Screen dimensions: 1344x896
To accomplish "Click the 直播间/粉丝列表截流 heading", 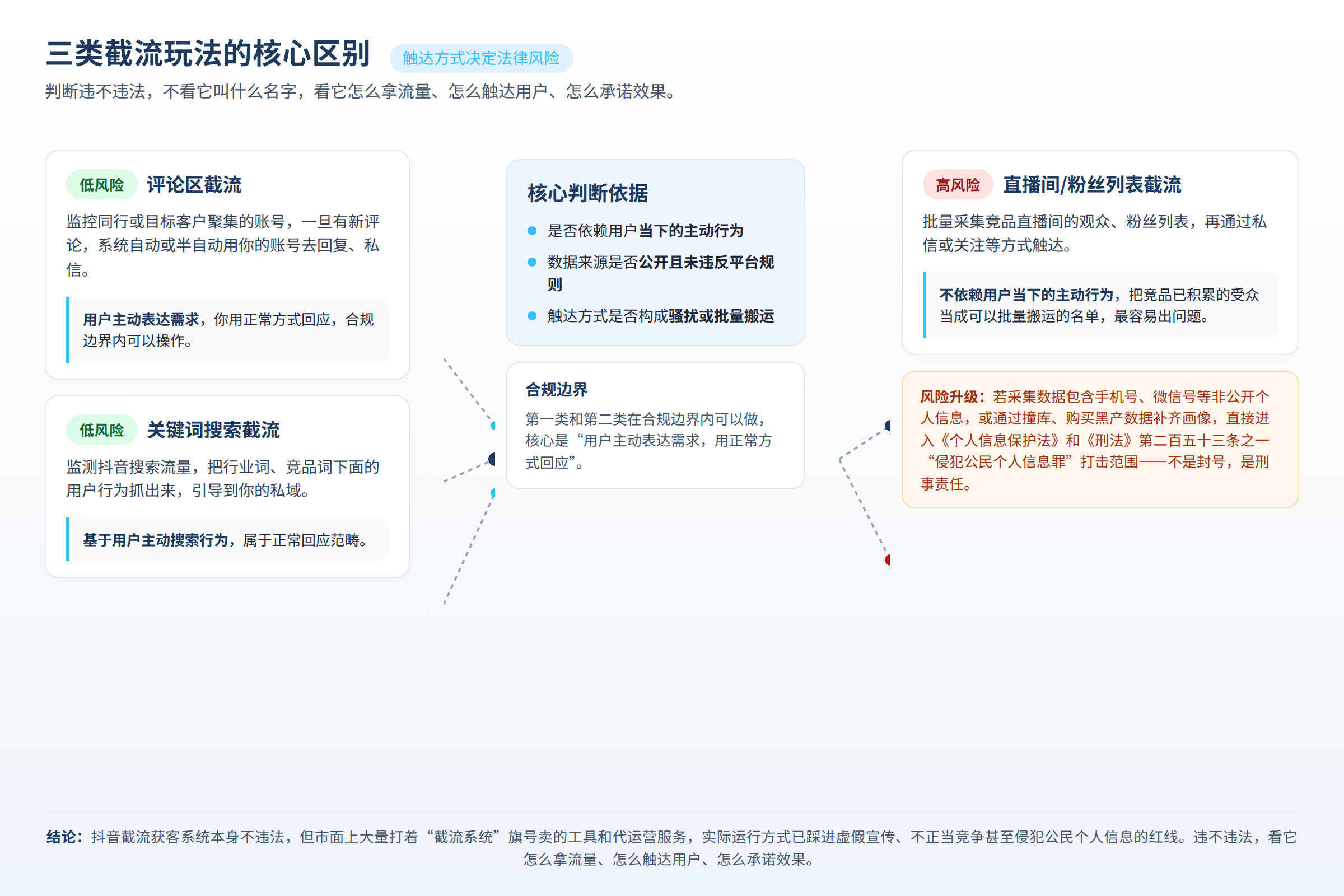I will [1092, 185].
